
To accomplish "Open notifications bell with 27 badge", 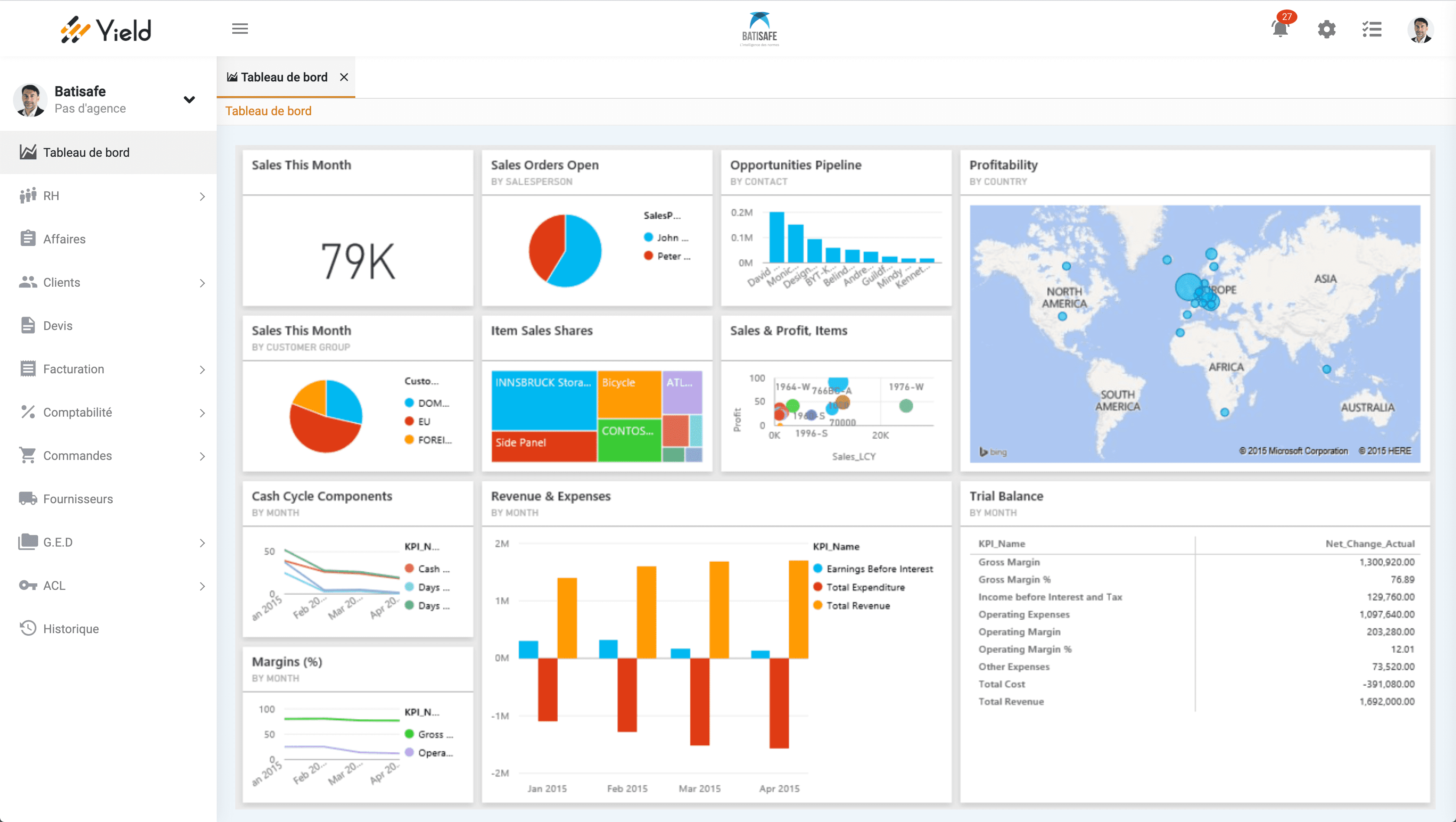I will [x=1281, y=27].
